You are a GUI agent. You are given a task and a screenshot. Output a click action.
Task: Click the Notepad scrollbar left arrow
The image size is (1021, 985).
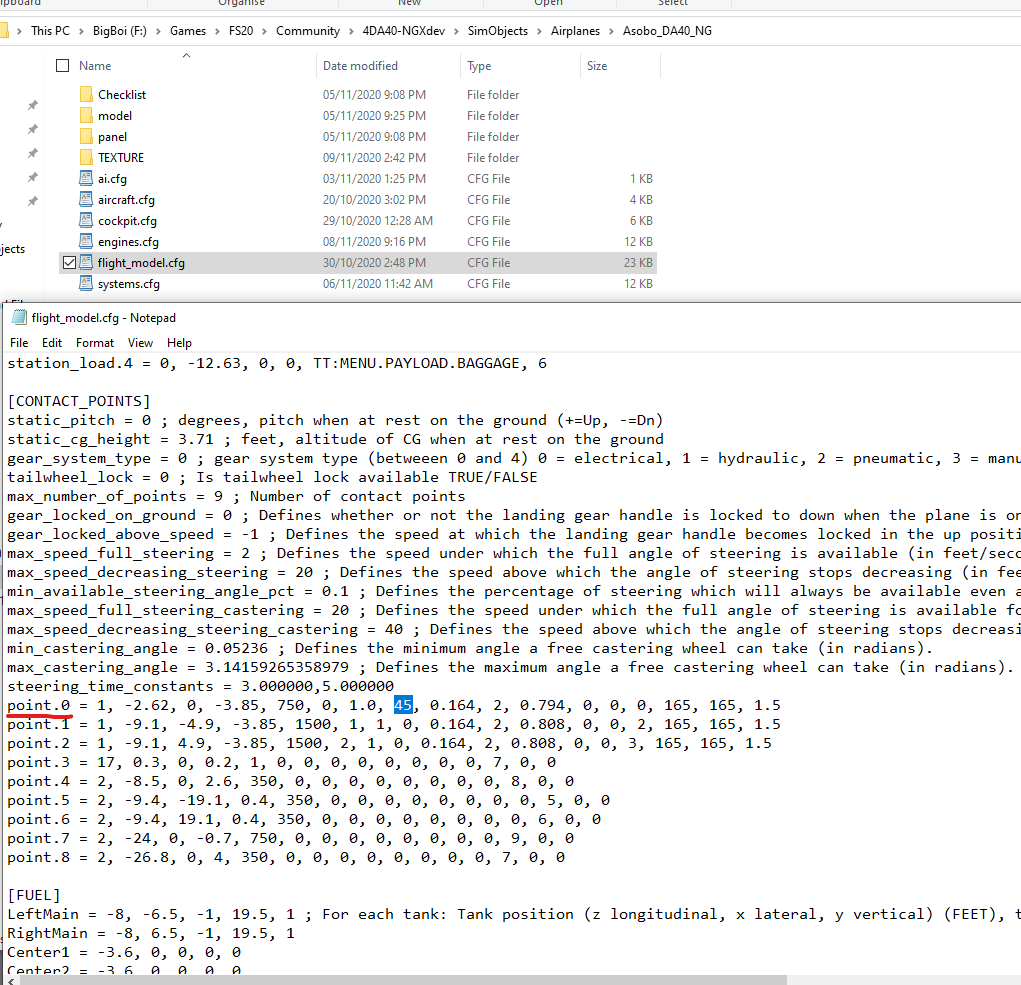10,980
